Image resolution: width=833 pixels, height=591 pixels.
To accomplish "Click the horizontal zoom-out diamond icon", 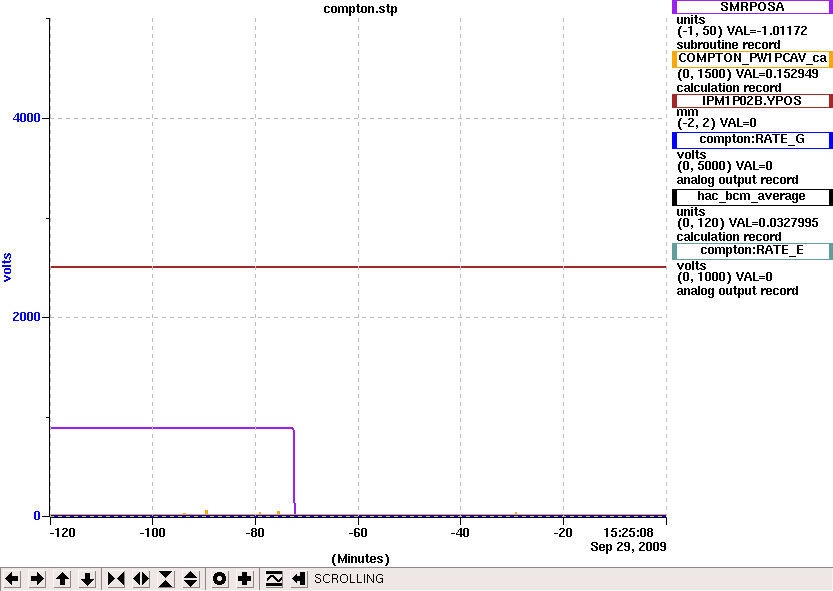I will coord(141,579).
